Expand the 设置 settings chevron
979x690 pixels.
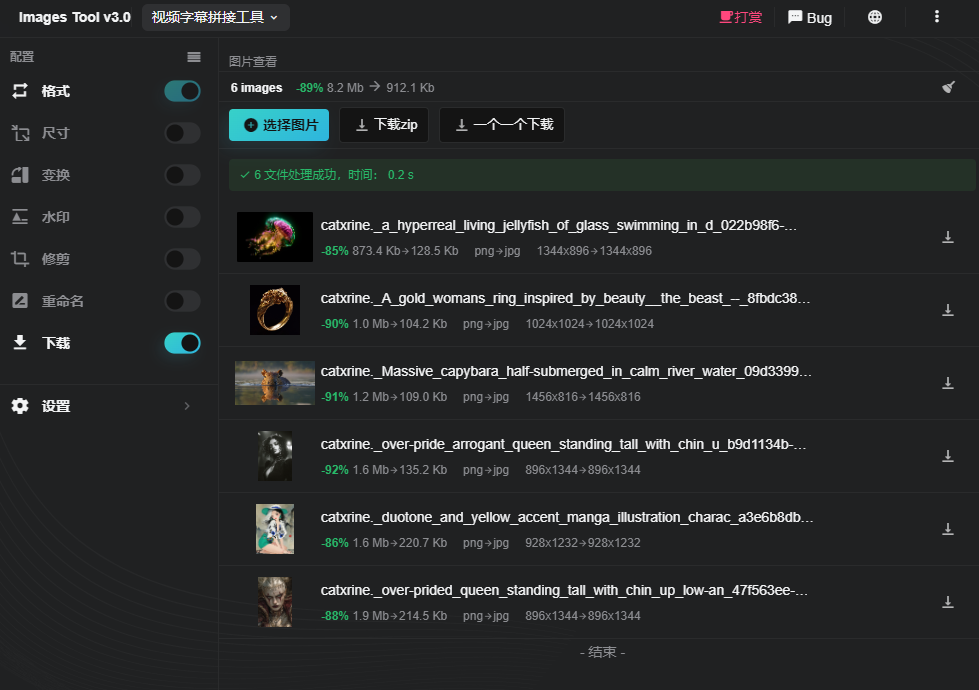pos(187,407)
